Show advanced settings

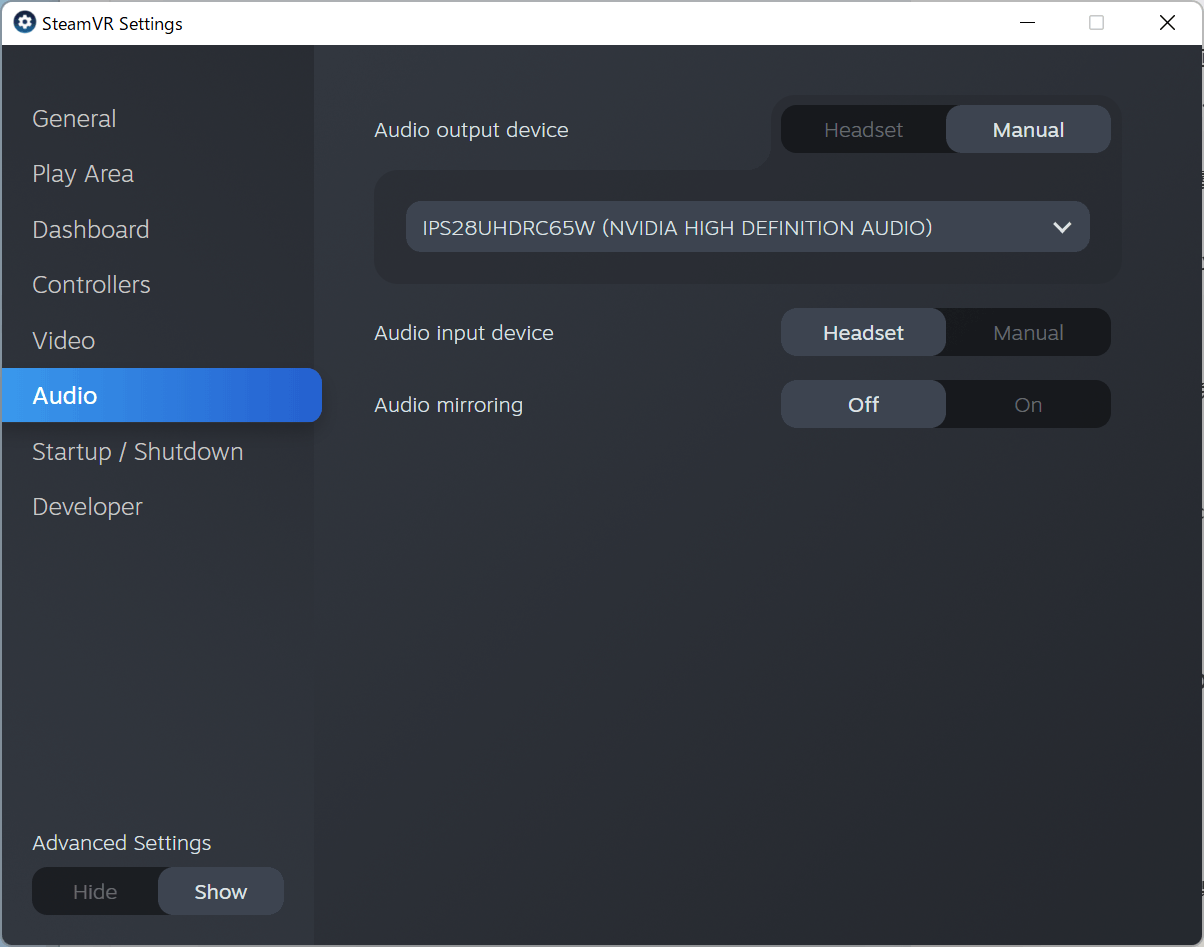(221, 892)
